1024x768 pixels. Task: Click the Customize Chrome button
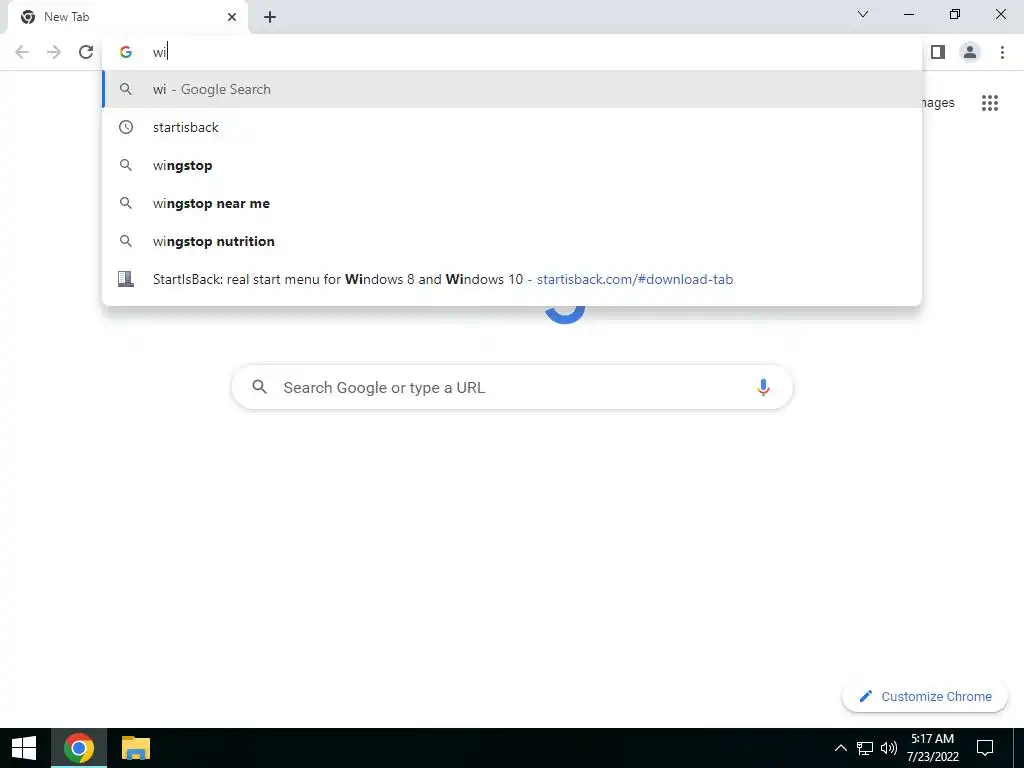pyautogui.click(x=925, y=696)
